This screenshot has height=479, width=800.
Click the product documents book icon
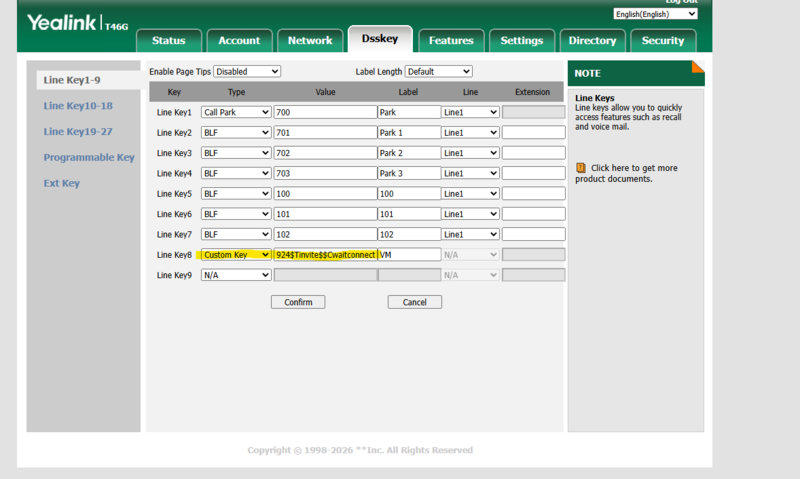pos(581,168)
